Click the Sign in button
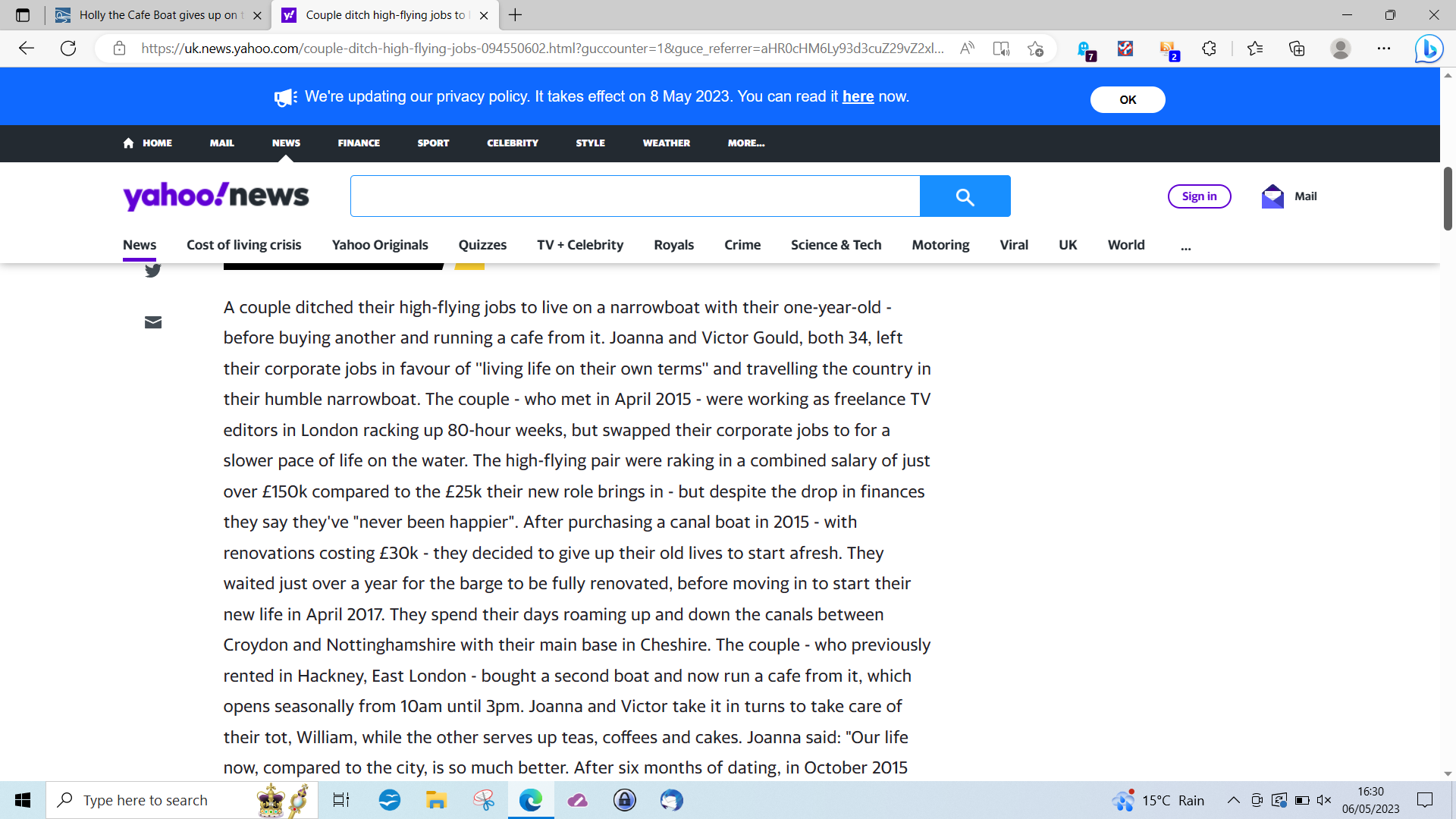1456x819 pixels. coord(1199,196)
